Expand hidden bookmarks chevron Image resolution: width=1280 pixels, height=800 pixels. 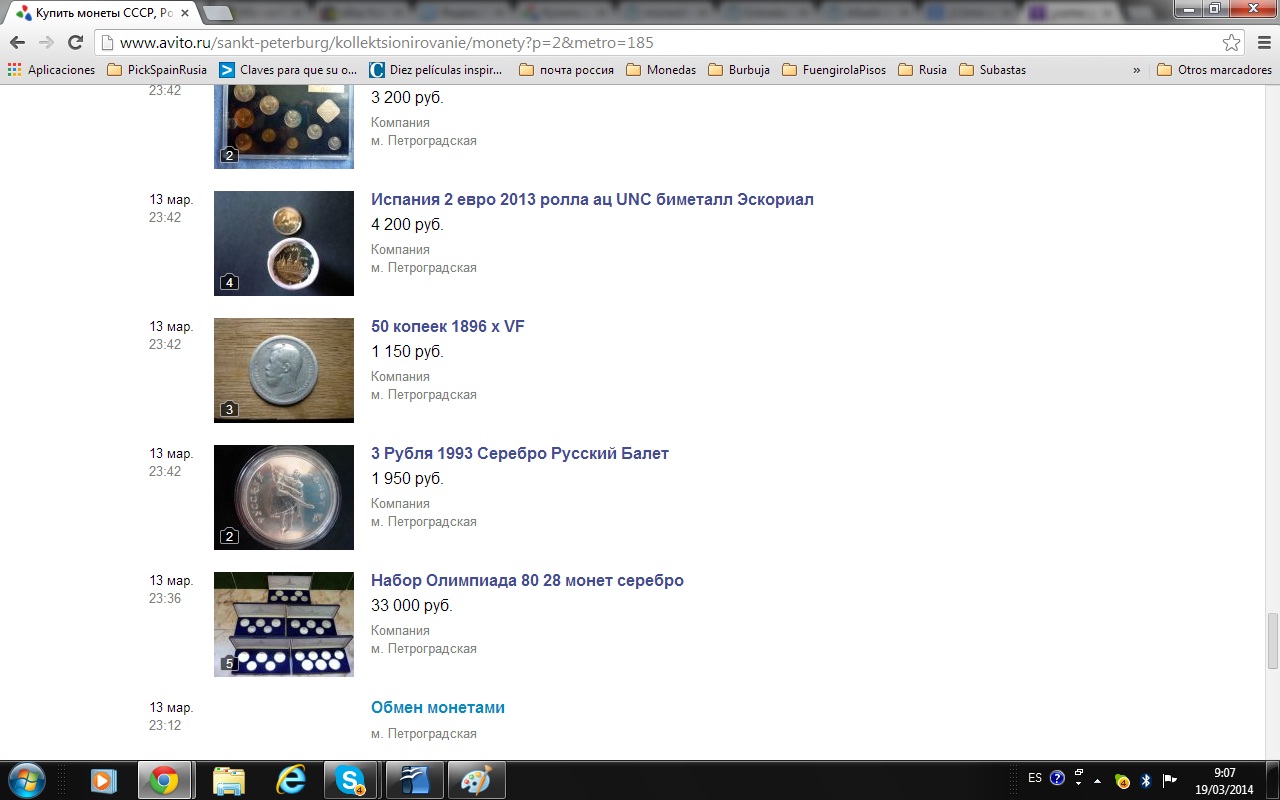[x=1136, y=70]
